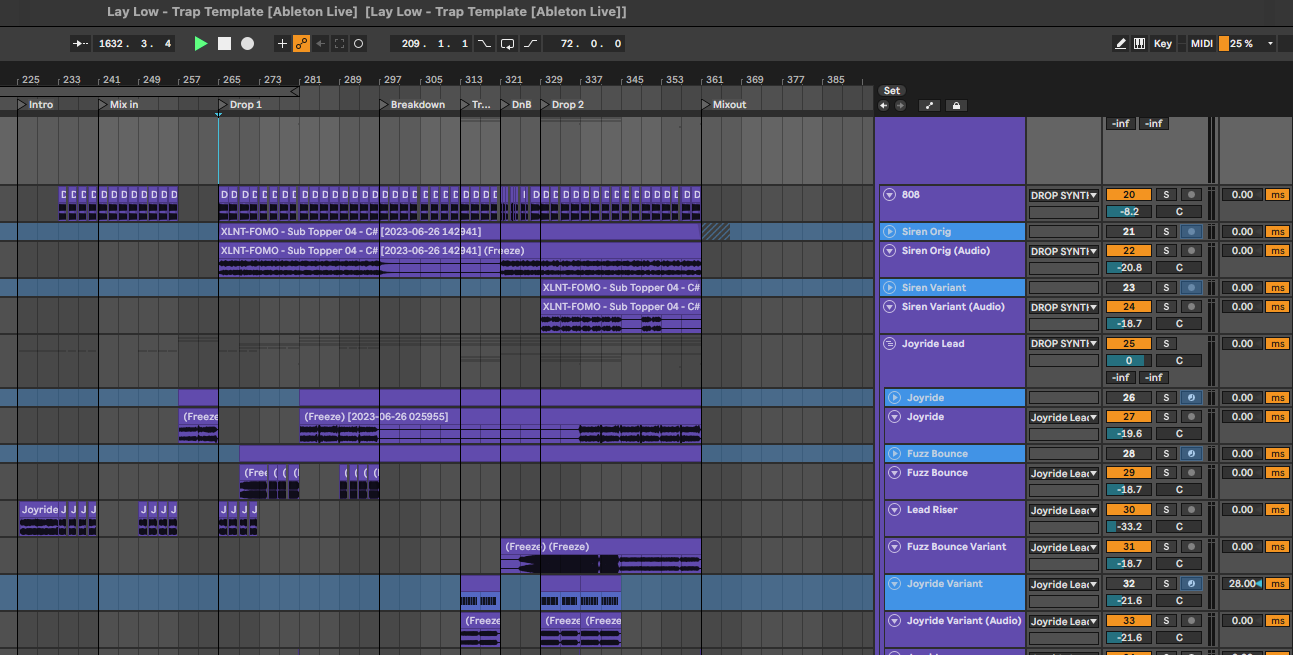The image size is (1293, 655).
Task: Collapse the 808 track
Action: pyautogui.click(x=889, y=195)
